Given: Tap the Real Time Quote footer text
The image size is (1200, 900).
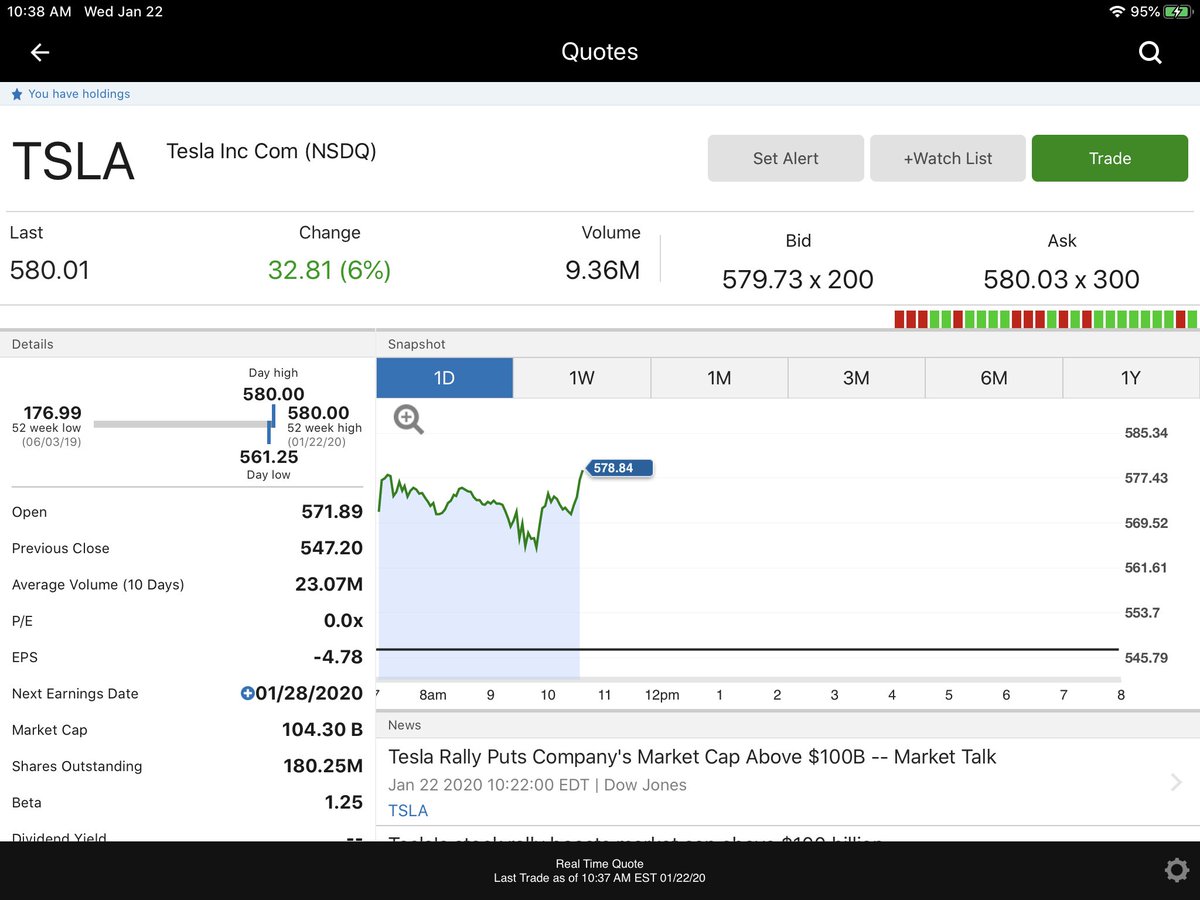Looking at the screenshot, I should [600, 864].
